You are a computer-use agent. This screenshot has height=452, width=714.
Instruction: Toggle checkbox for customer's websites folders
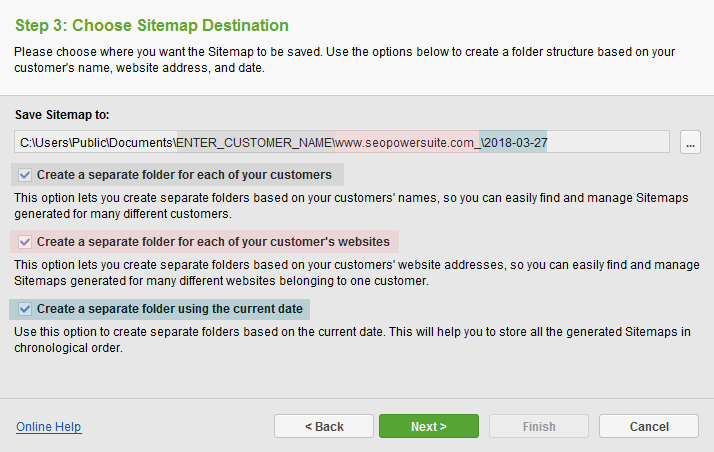coord(25,242)
